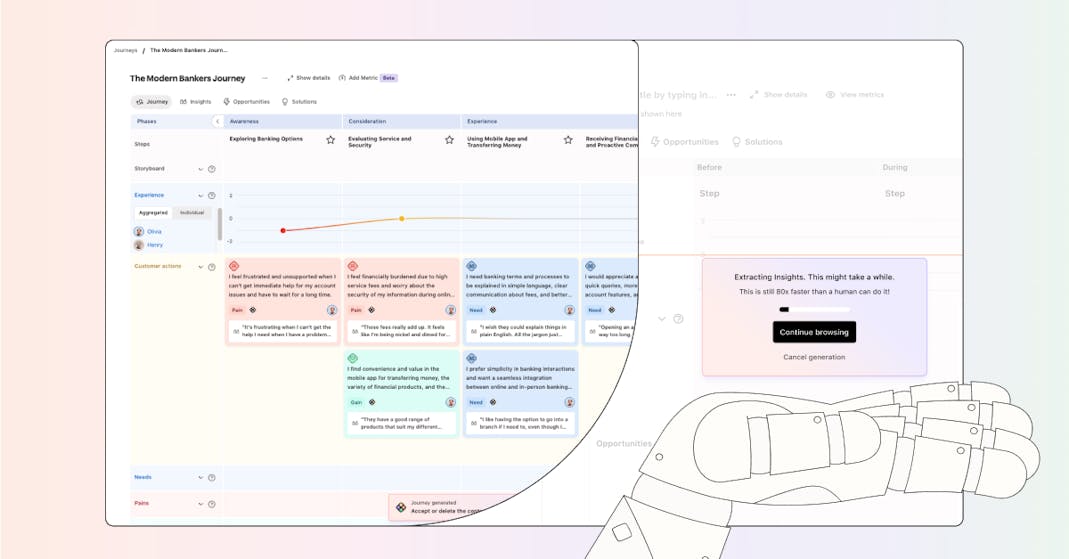This screenshot has width=1069, height=559.
Task: Star the Evaluating Service and Security step
Action: [449, 140]
